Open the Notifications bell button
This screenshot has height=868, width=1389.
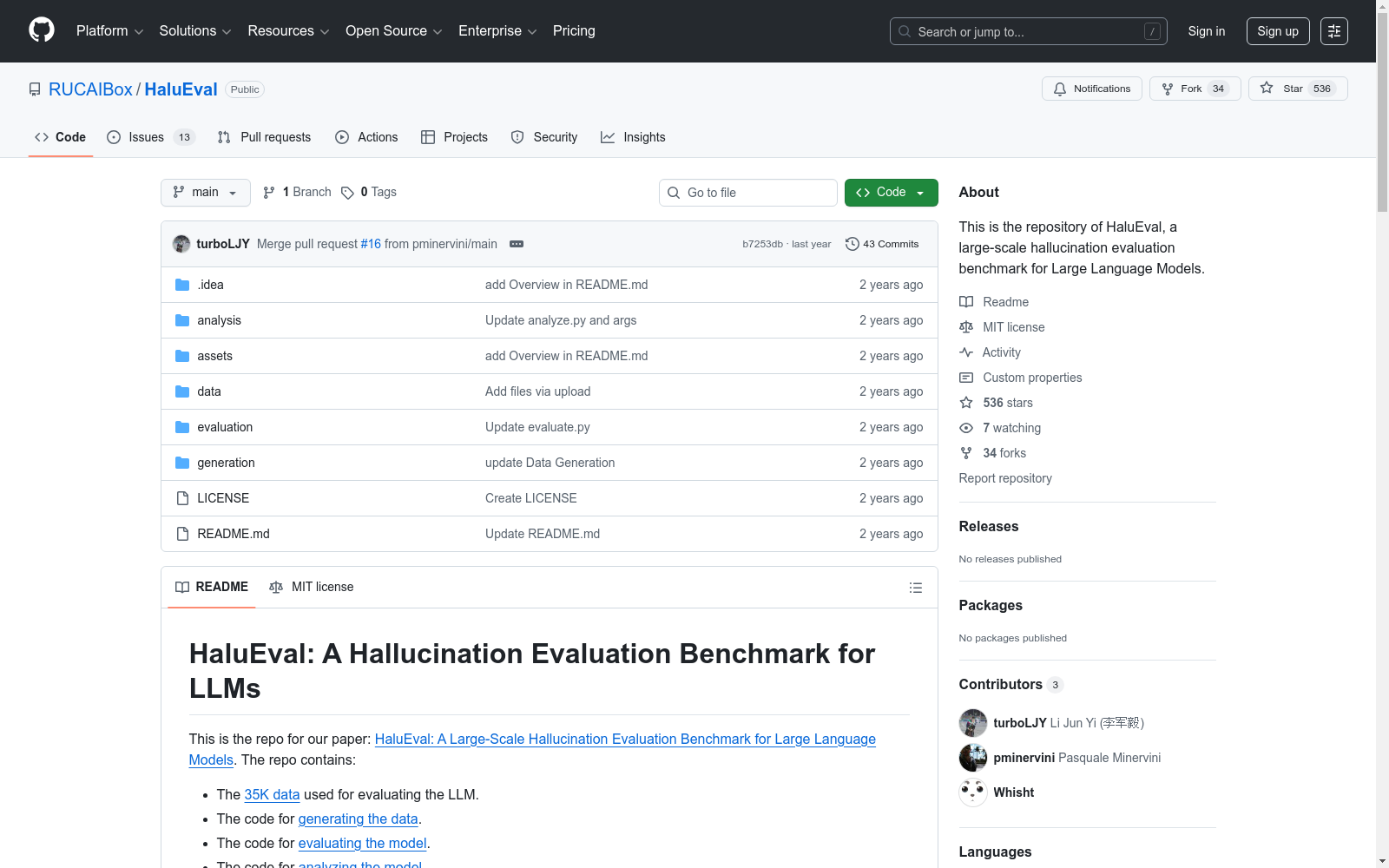click(x=1091, y=89)
